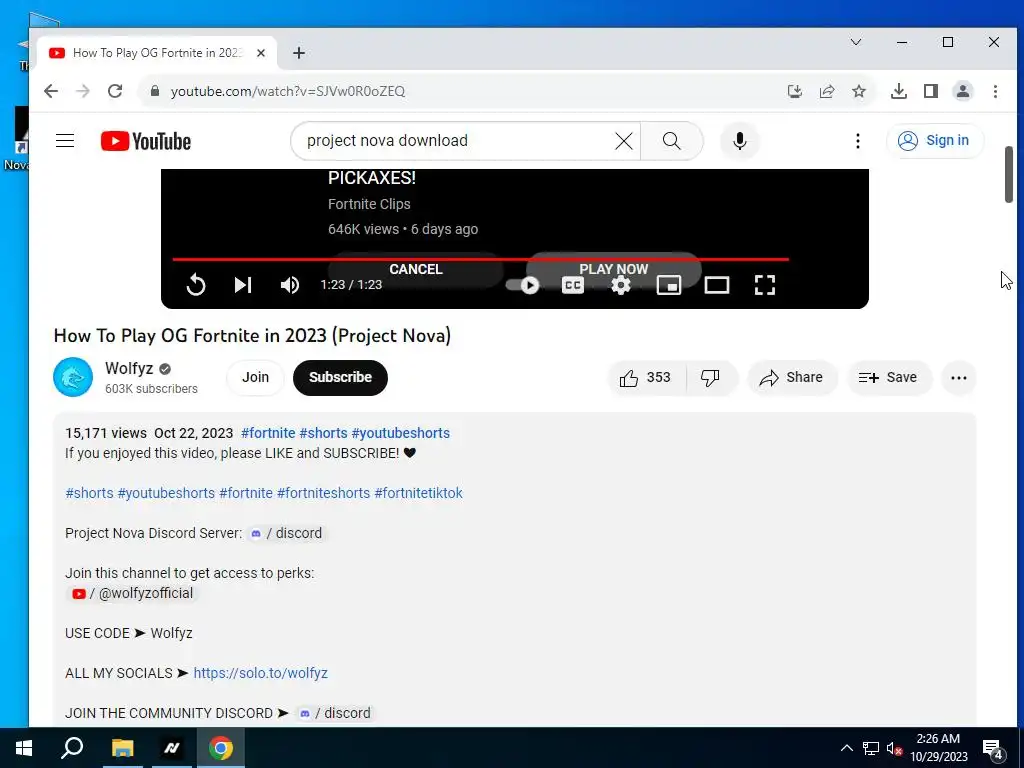Close the How To Play OG Fortnite tab

pyautogui.click(x=261, y=53)
